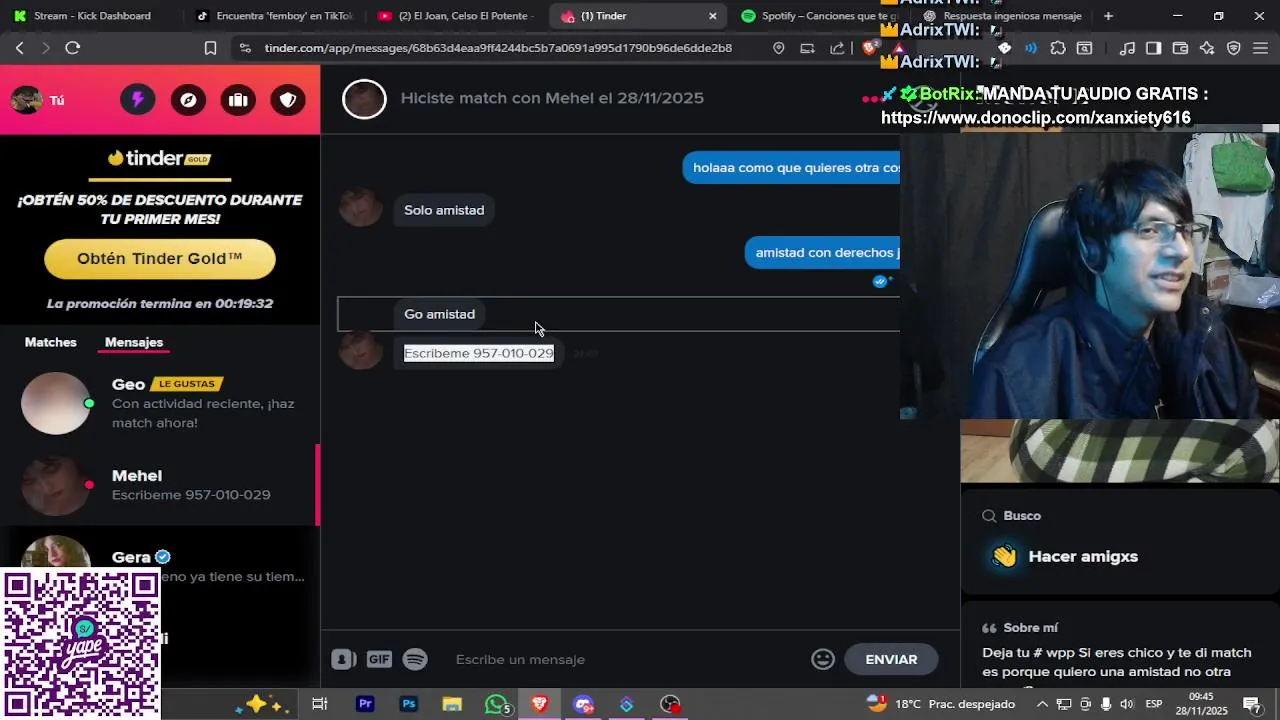
Task: Reload the Tinder page
Action: coord(72,48)
